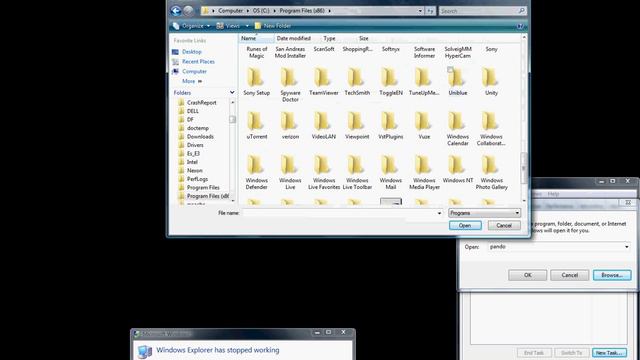Click OK in the Run dialog
Image resolution: width=640 pixels, height=360 pixels.
click(x=527, y=275)
